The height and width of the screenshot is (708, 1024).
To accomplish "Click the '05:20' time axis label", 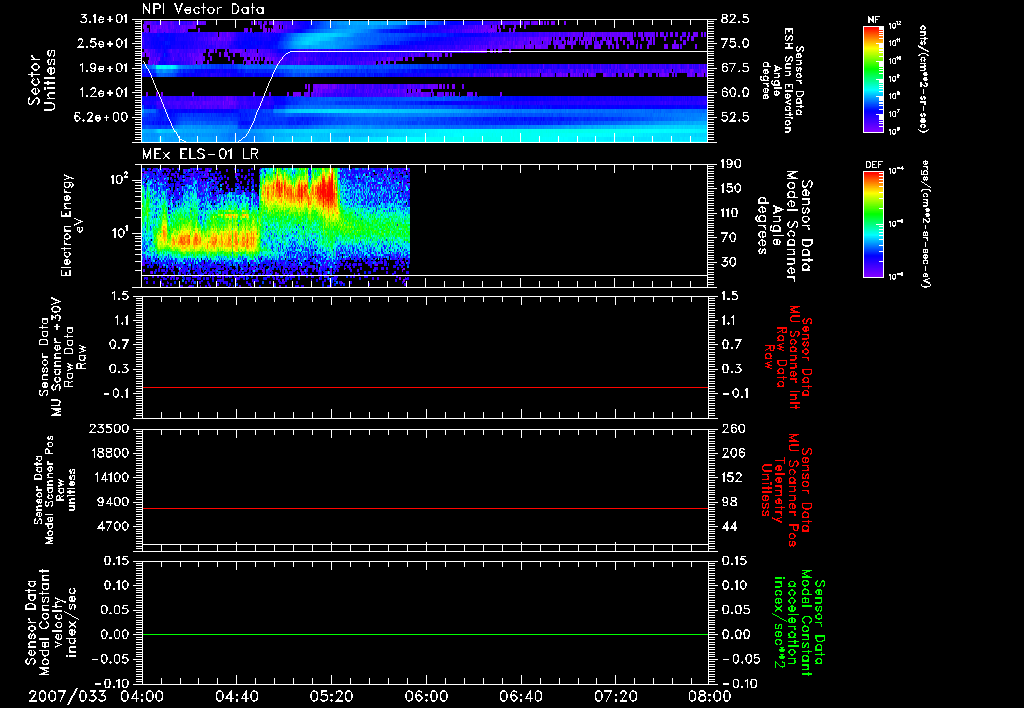I will [331, 696].
